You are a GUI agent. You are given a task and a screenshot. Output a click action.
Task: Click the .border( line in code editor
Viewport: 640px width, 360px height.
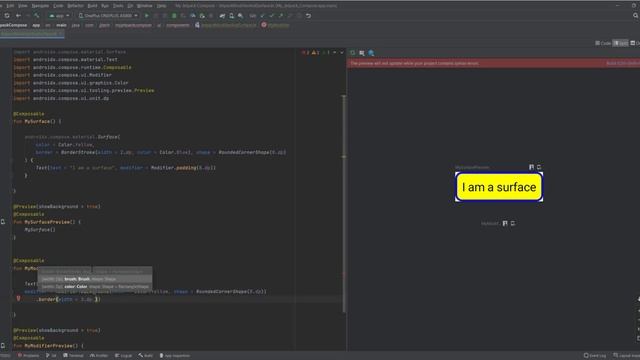pyautogui.click(x=69, y=299)
